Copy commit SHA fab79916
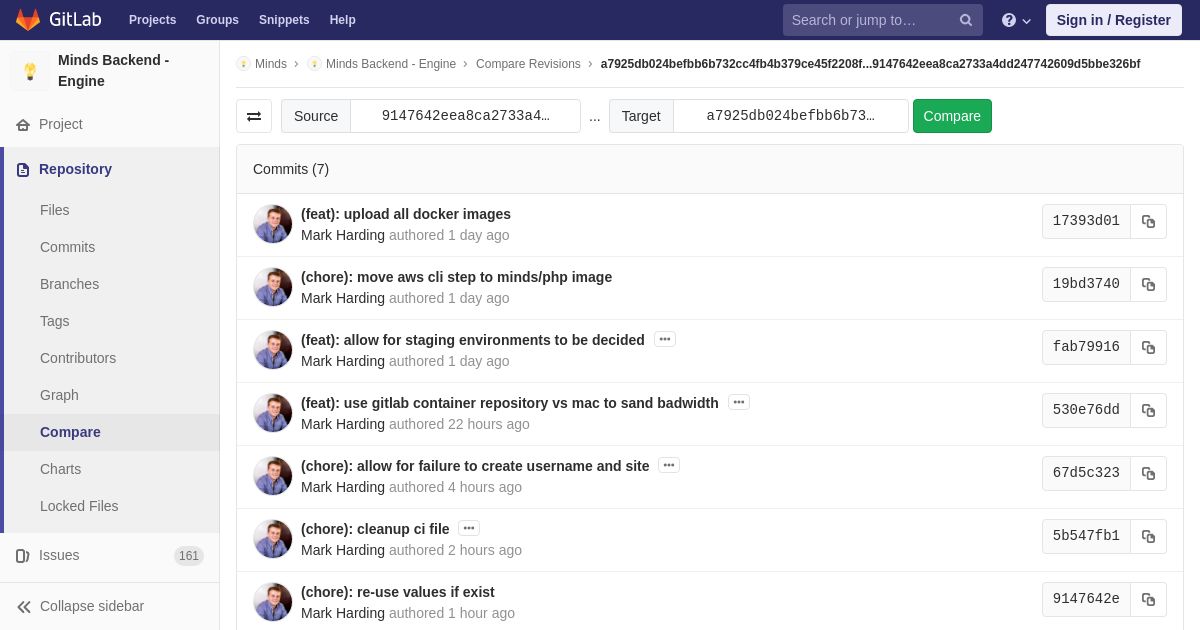This screenshot has width=1200, height=630. click(x=1148, y=348)
